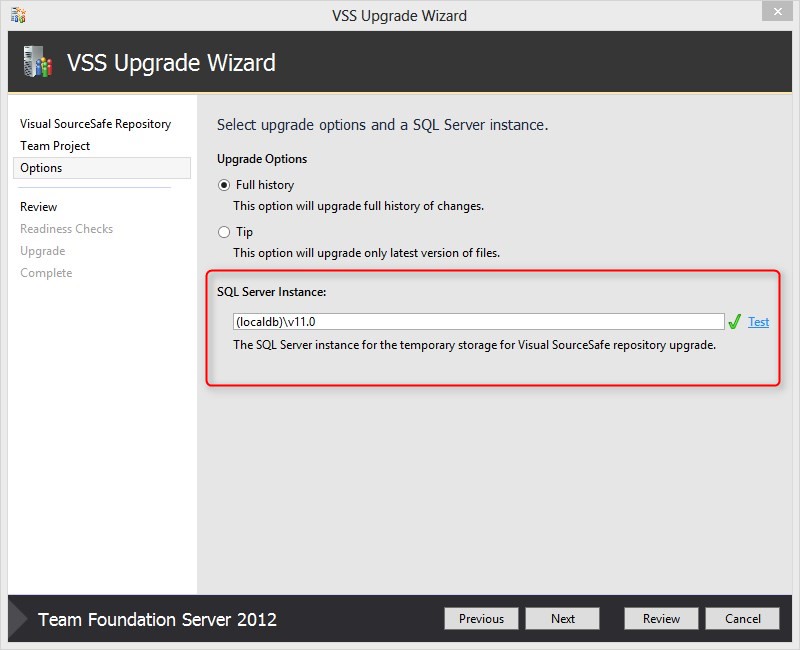Image resolution: width=800 pixels, height=650 pixels.
Task: Click the 'SQL Server Instance:' label
Action: [271, 292]
